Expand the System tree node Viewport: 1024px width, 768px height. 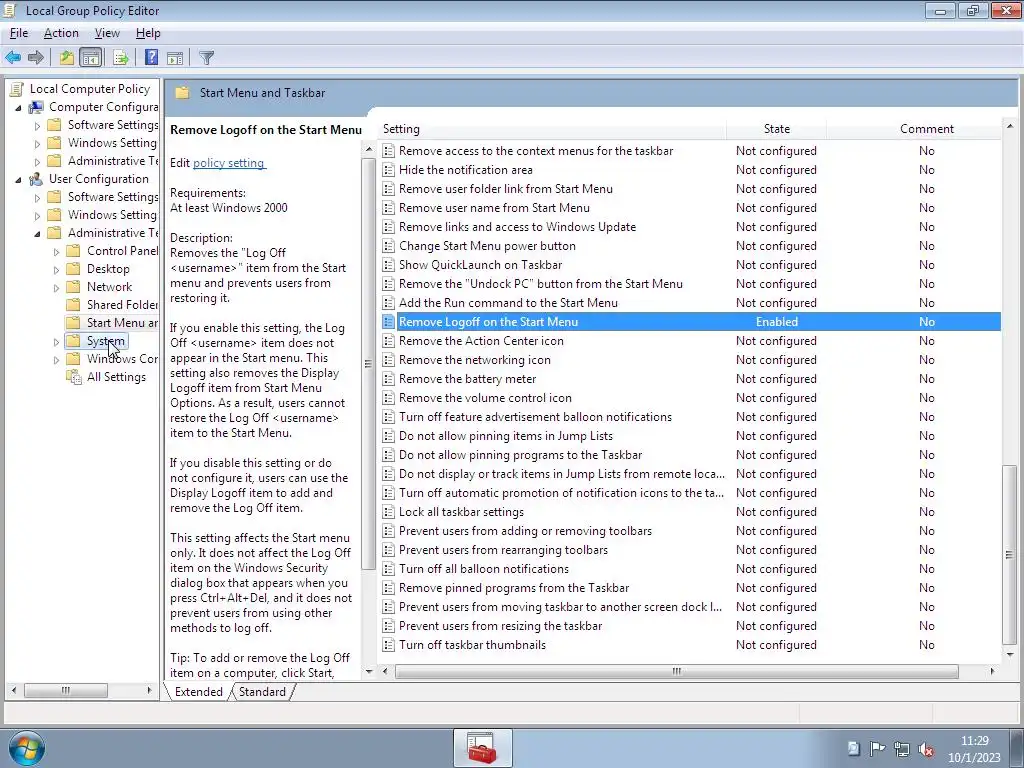coord(56,342)
